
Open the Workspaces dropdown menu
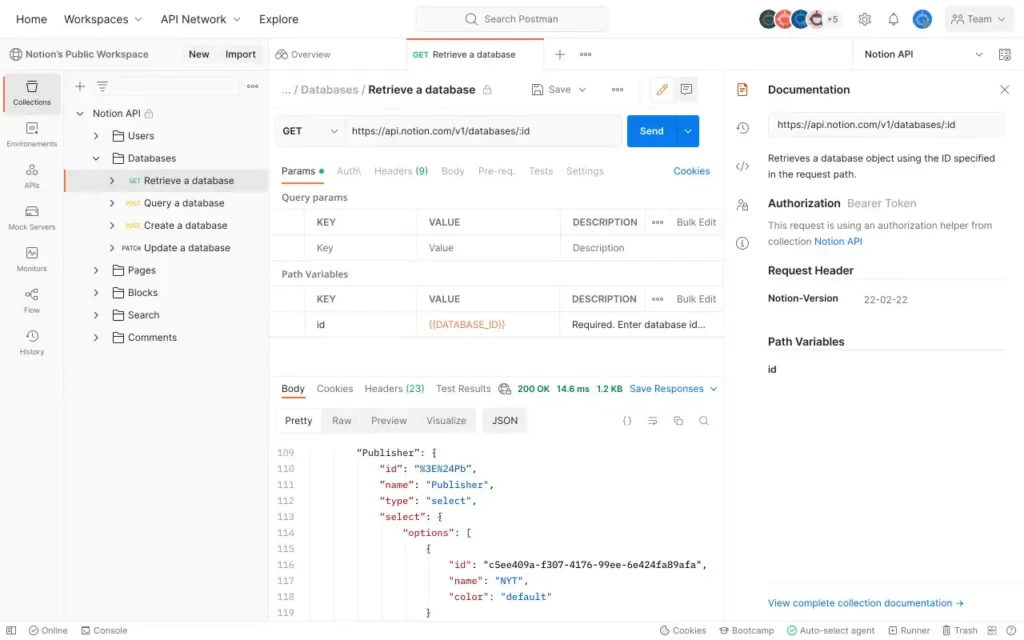(103, 19)
